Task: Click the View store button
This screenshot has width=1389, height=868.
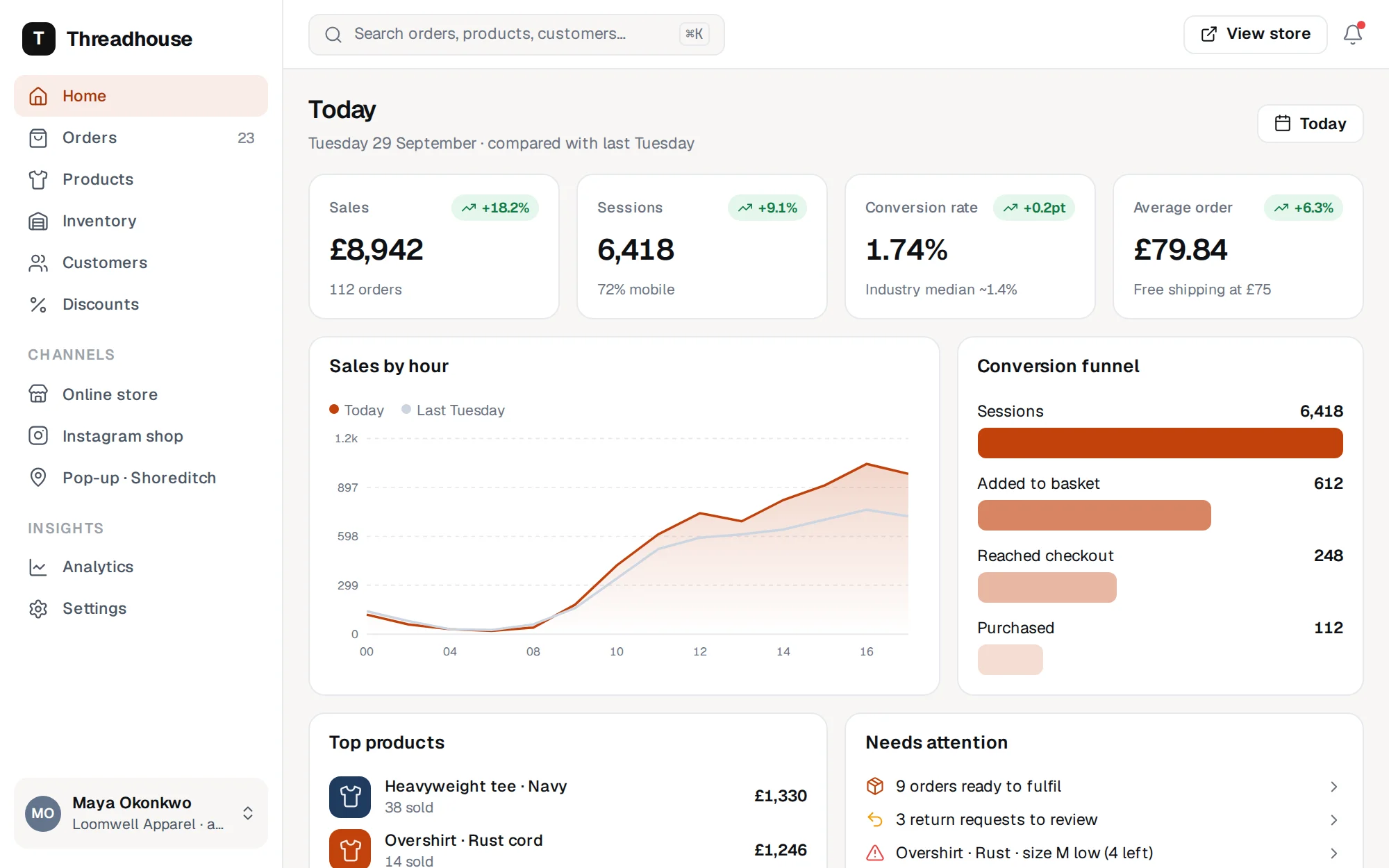Action: point(1255,34)
